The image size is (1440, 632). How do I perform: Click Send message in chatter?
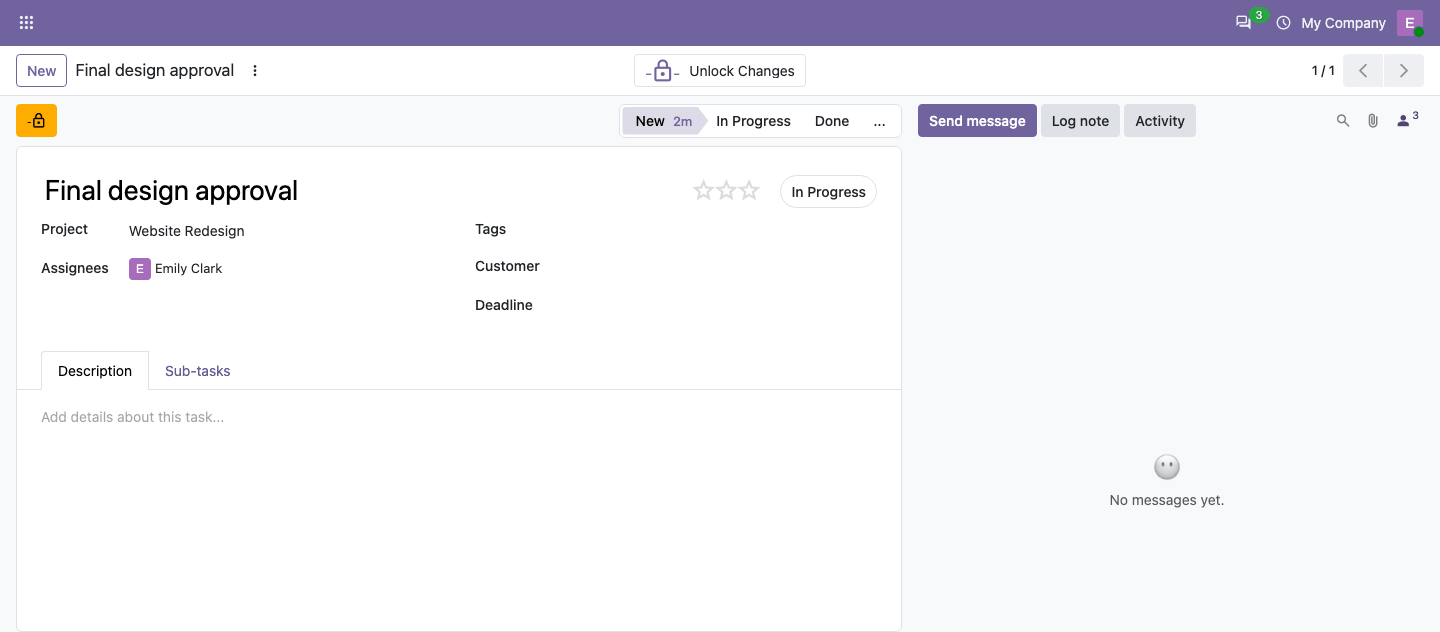977,121
